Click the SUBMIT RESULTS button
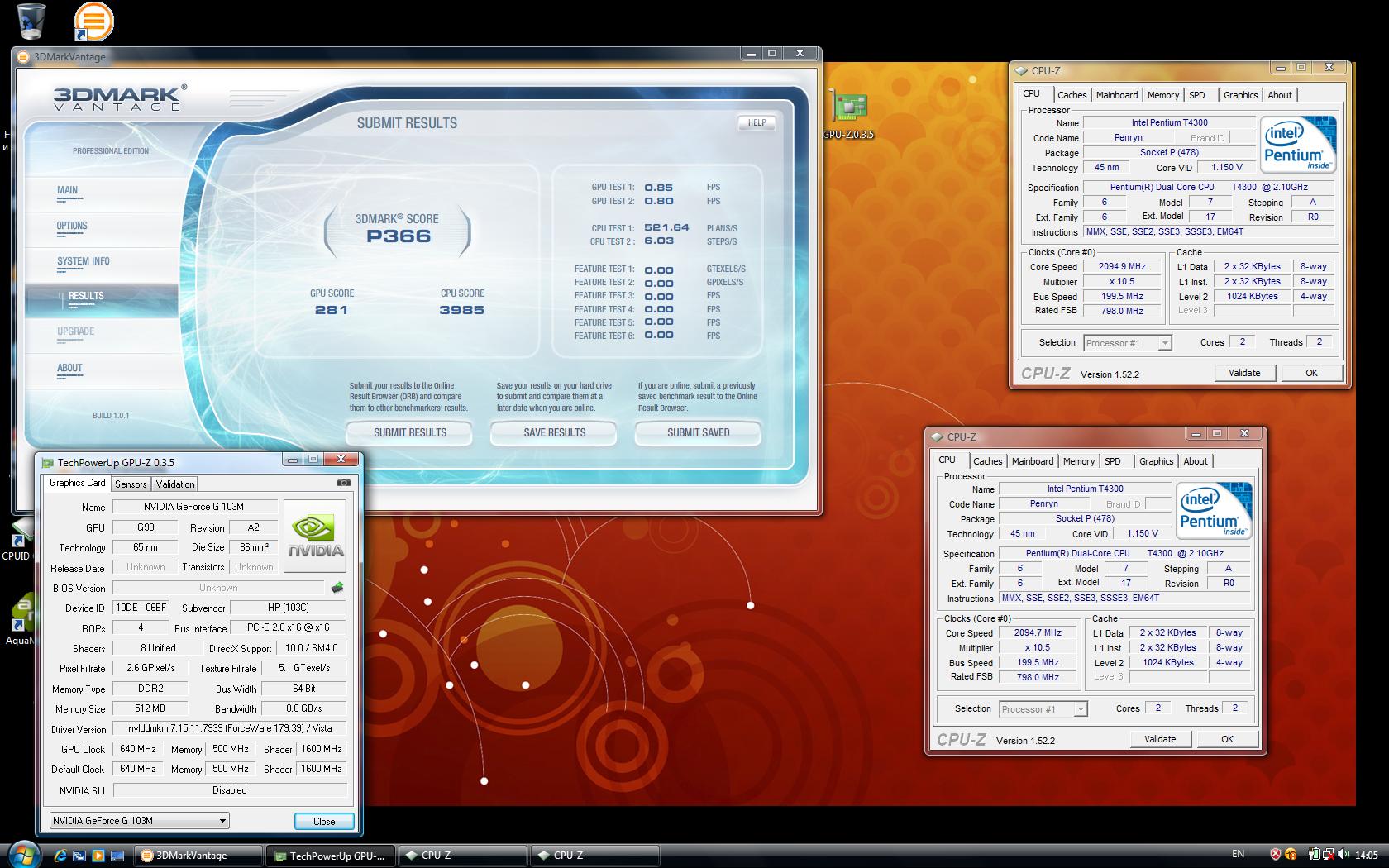 click(x=410, y=432)
